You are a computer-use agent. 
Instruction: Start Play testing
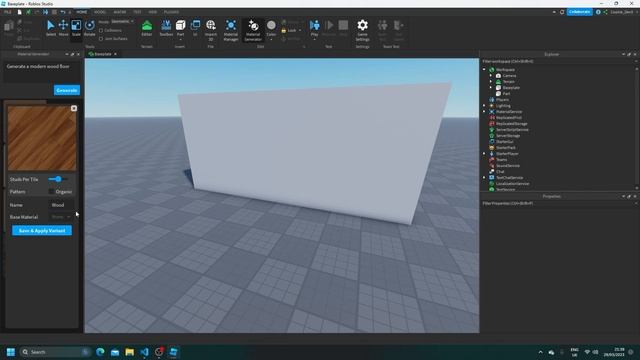point(314,28)
